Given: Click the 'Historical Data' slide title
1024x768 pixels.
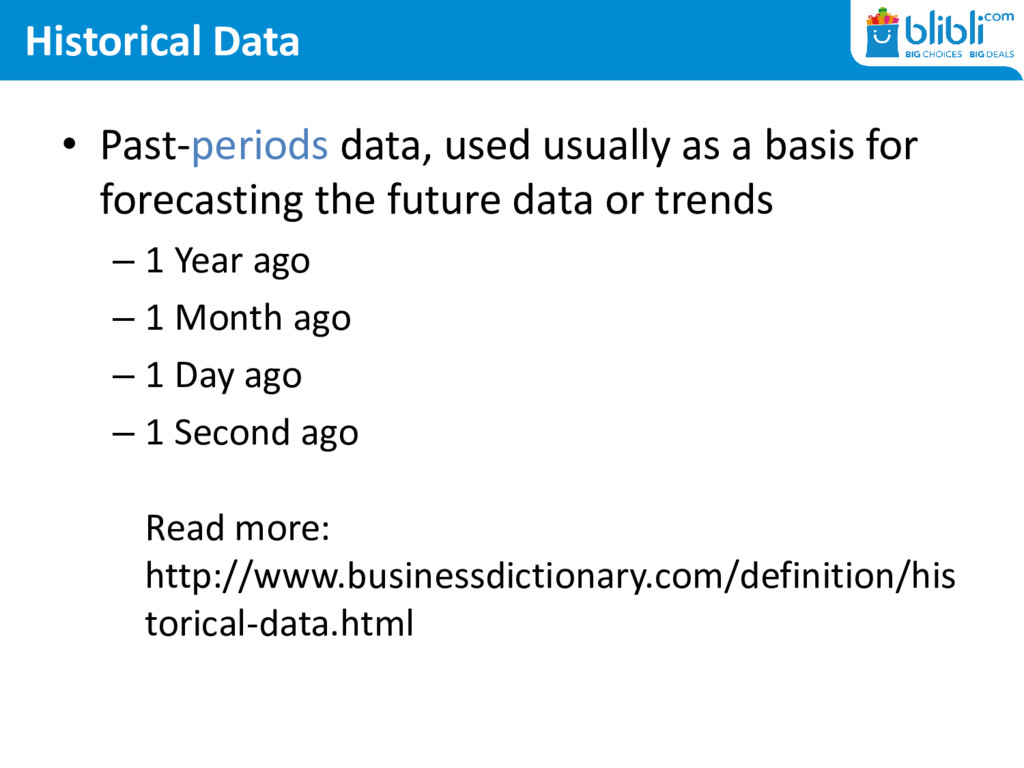Looking at the screenshot, I should pyautogui.click(x=162, y=40).
